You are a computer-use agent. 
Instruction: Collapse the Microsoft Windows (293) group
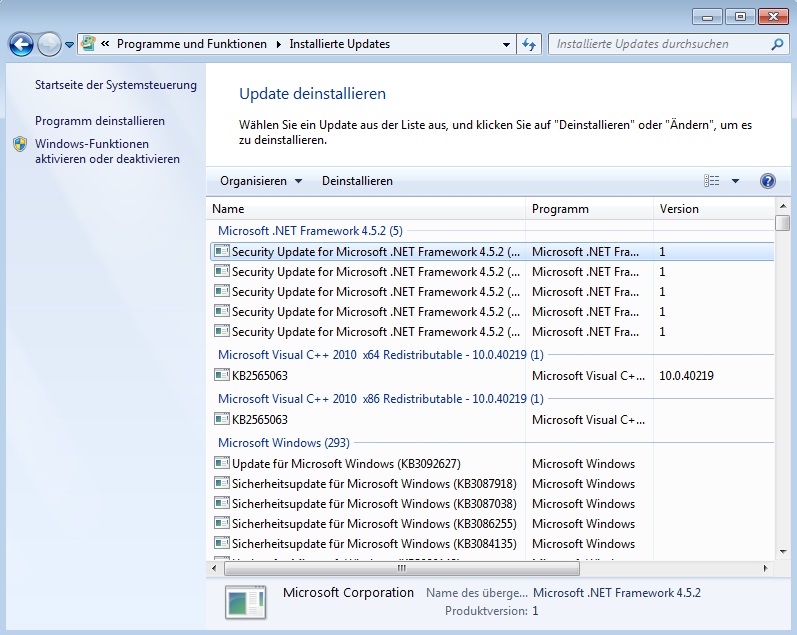(284, 443)
